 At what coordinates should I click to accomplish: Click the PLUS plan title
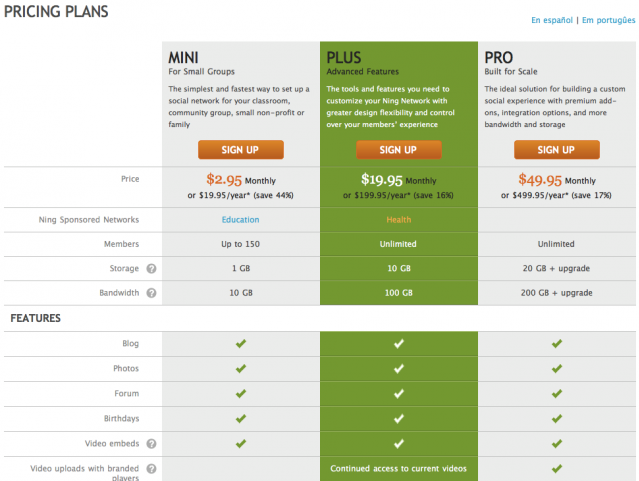tap(344, 58)
